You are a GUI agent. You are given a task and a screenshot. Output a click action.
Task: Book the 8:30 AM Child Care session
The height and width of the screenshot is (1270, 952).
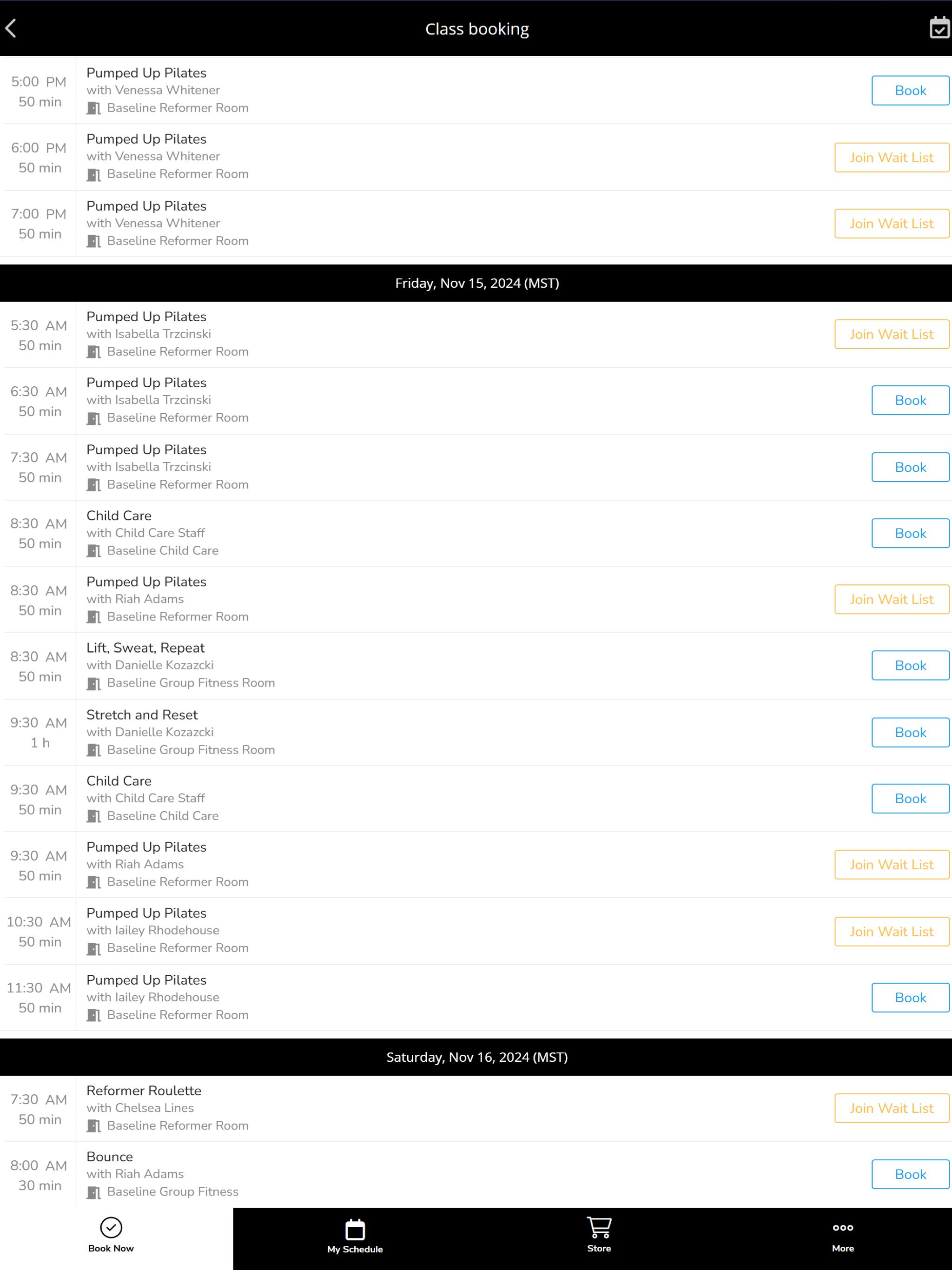point(910,533)
